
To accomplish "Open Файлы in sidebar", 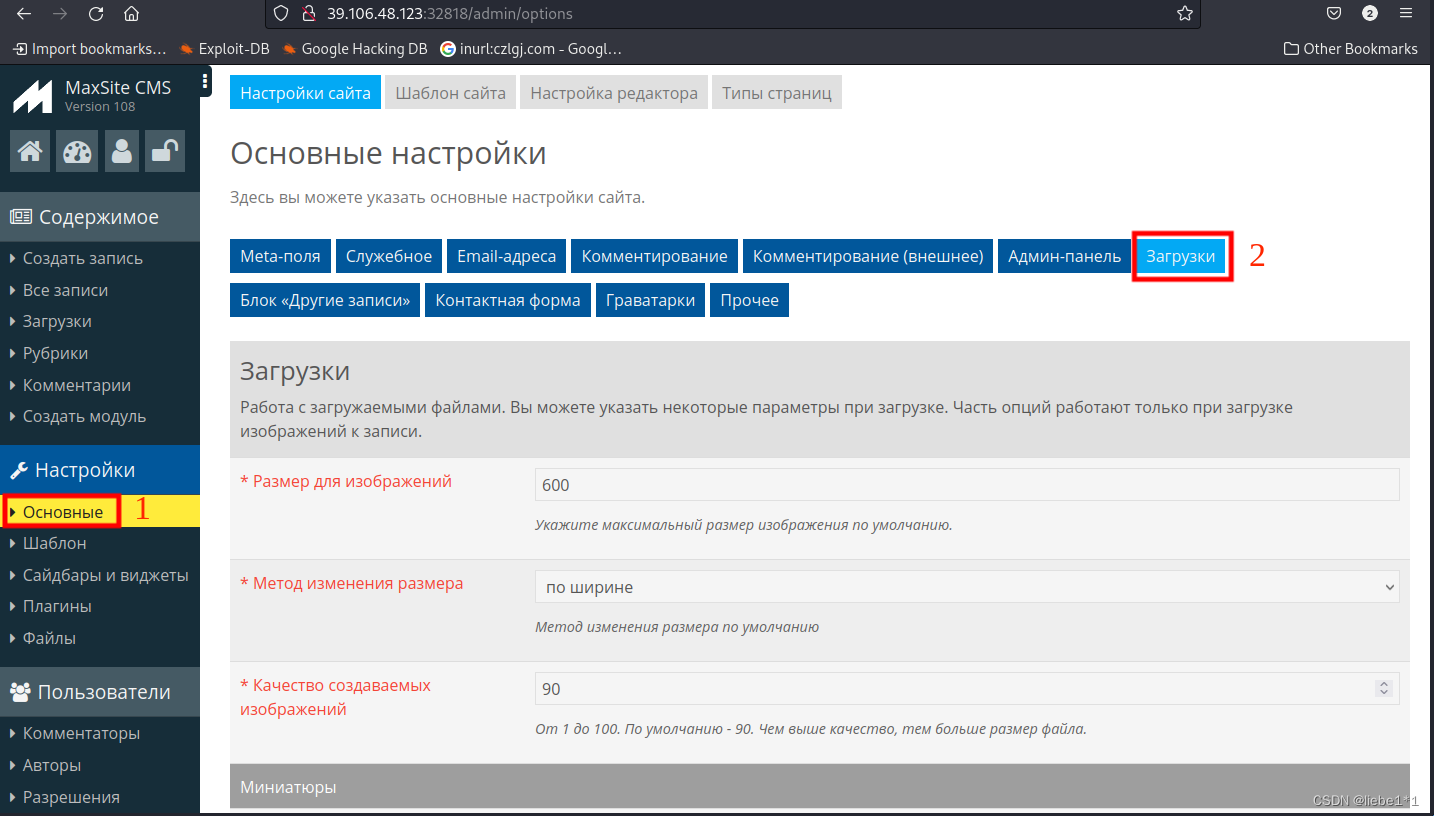I will (x=49, y=638).
